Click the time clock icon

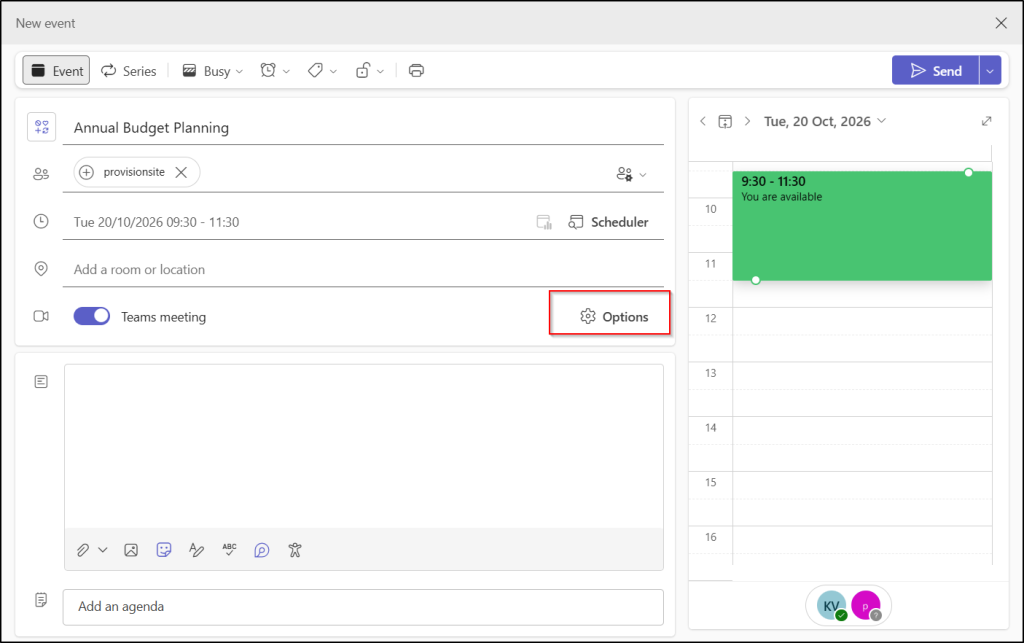coord(41,221)
